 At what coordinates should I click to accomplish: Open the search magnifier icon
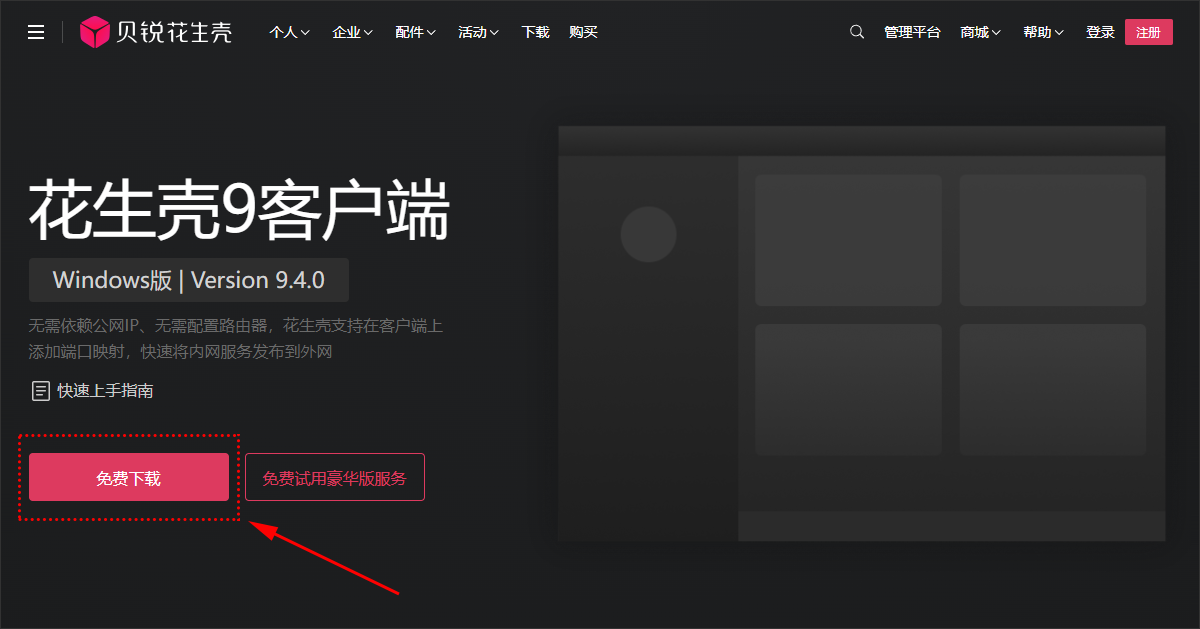pyautogui.click(x=857, y=32)
